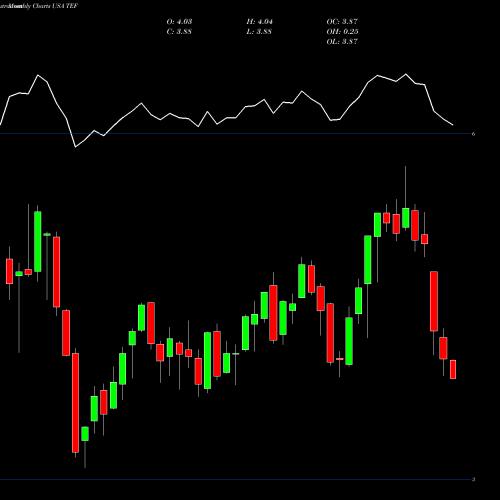Viewport: 500px width, 500px height.
Task: Click the last red candlestick on the chart
Action: coord(453,369)
